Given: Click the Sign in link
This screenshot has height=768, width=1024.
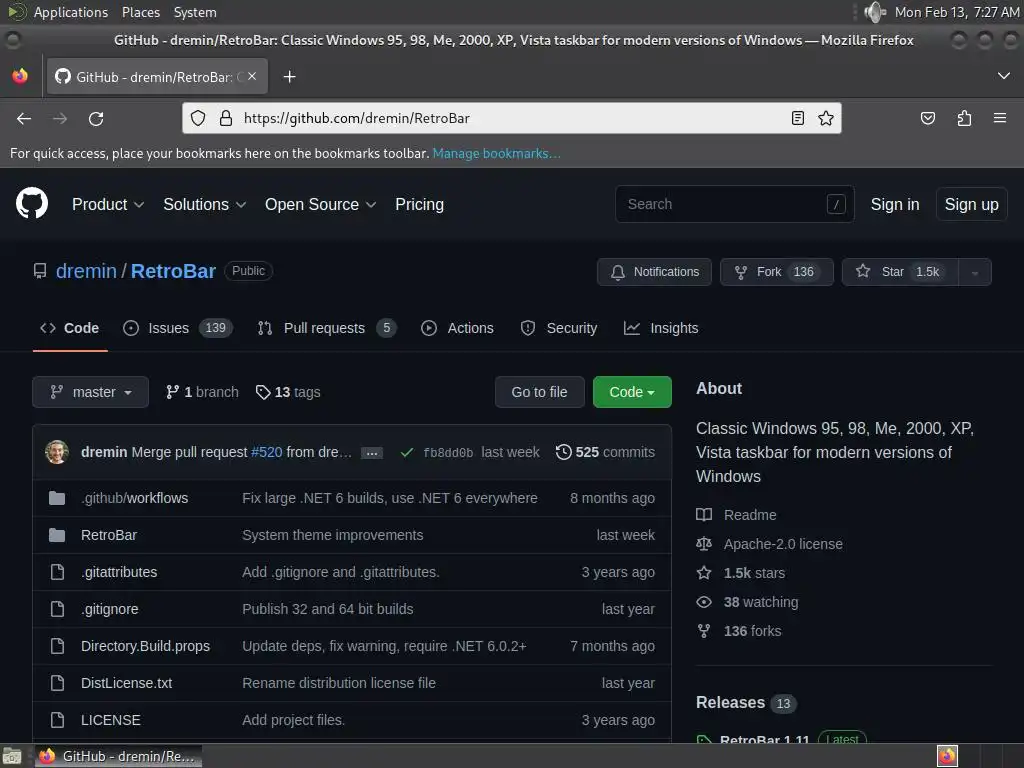Looking at the screenshot, I should (895, 204).
